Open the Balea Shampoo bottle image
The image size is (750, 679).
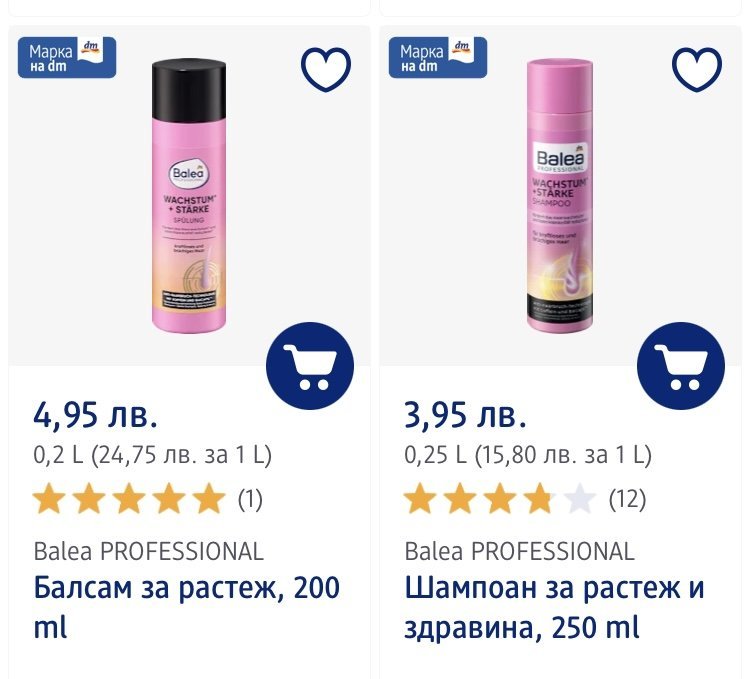point(560,195)
